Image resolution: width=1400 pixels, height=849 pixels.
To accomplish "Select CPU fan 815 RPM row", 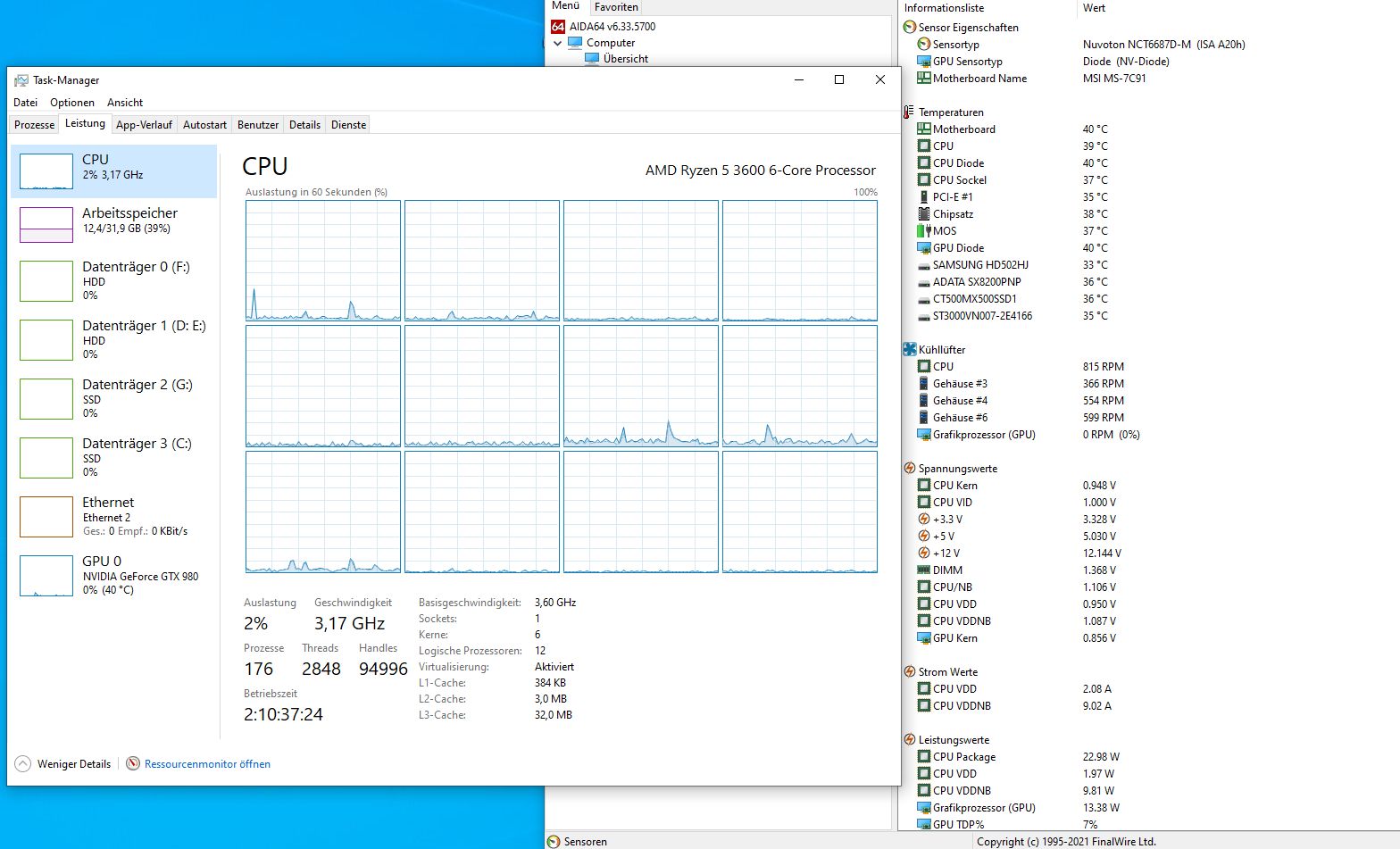I will coord(1149,367).
